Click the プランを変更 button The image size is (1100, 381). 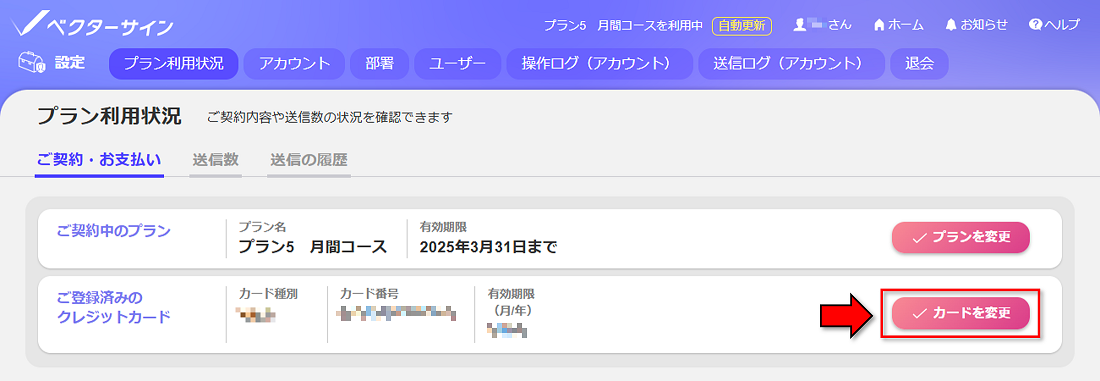[x=960, y=238]
